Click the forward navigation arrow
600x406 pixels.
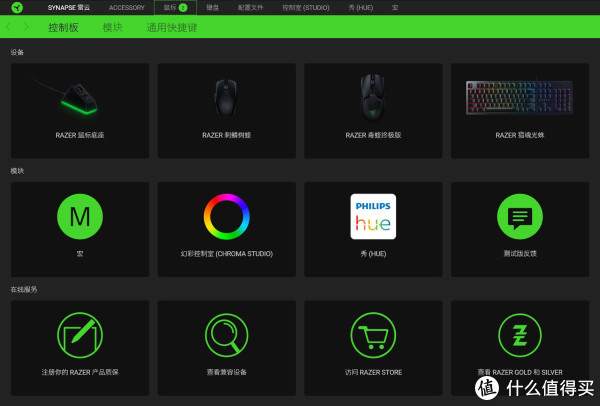[26, 27]
